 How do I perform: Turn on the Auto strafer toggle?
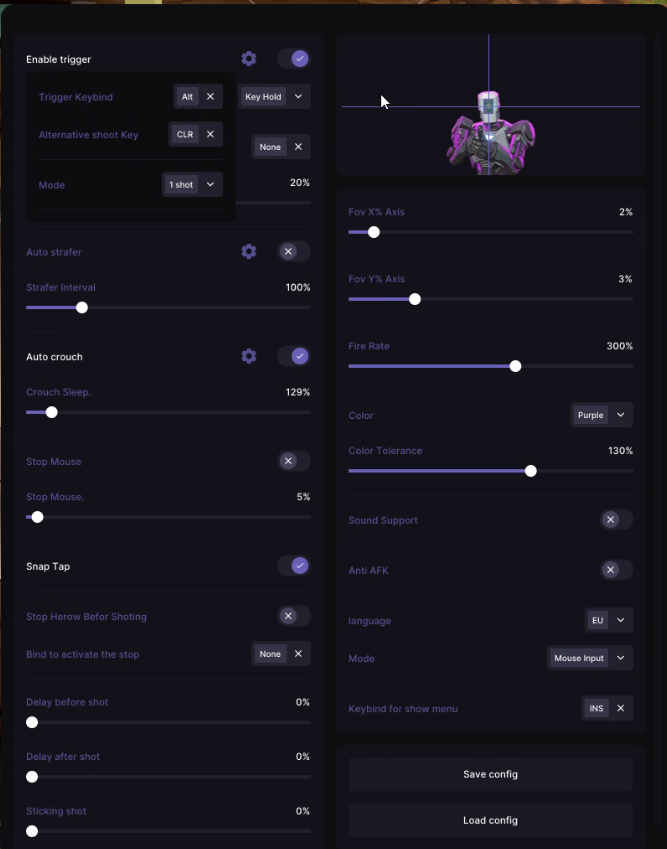[294, 251]
